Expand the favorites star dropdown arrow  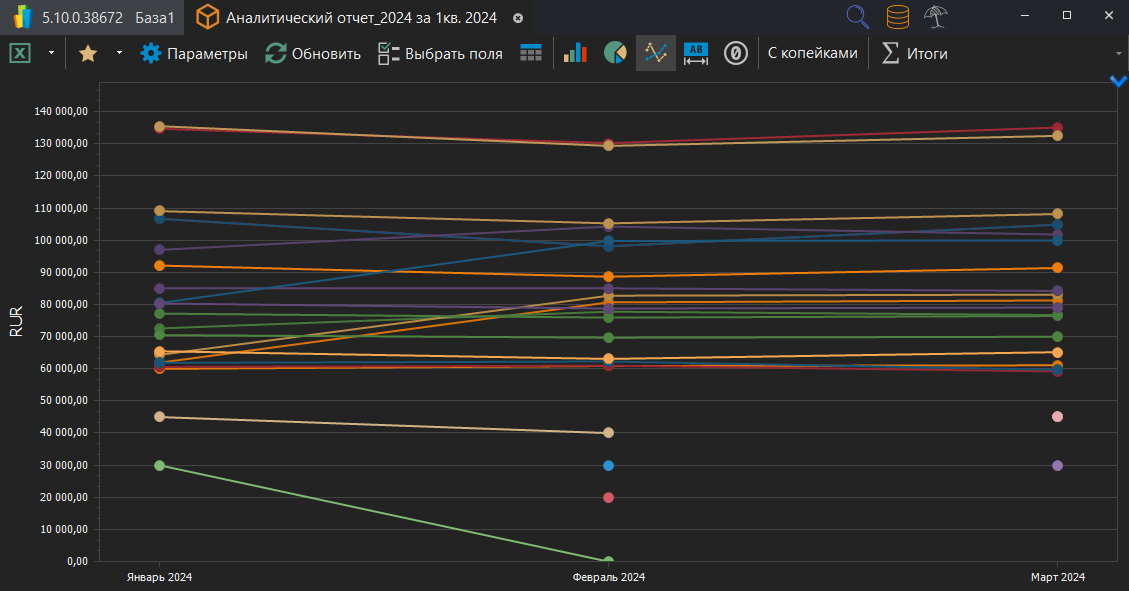[119, 53]
